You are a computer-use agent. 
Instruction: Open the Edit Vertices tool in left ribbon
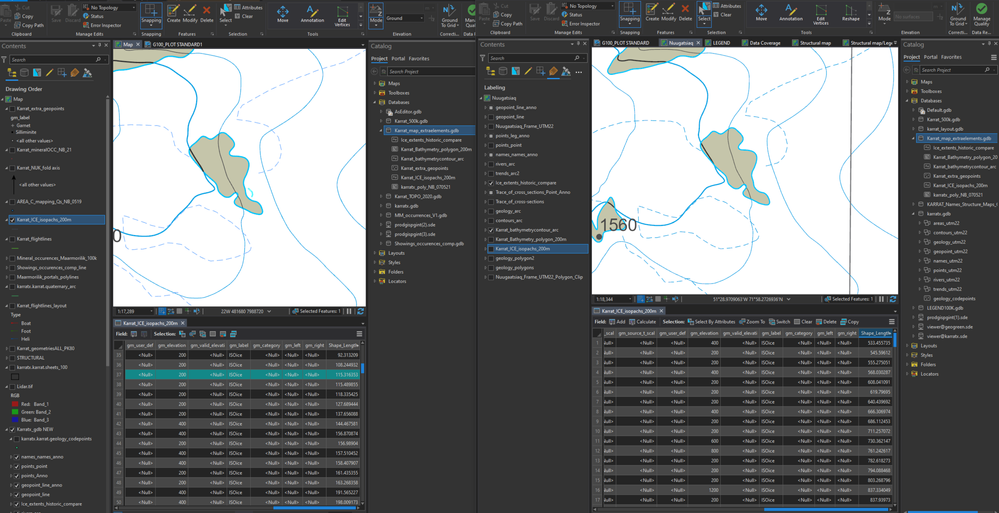[343, 14]
